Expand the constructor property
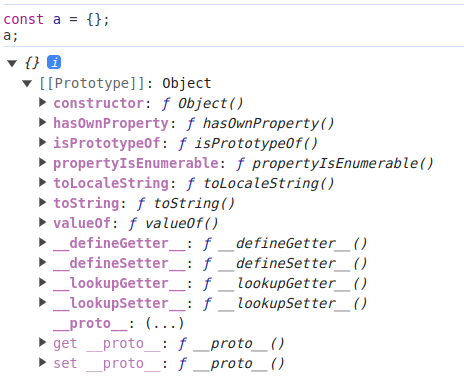This screenshot has height=379, width=464. tap(42, 102)
